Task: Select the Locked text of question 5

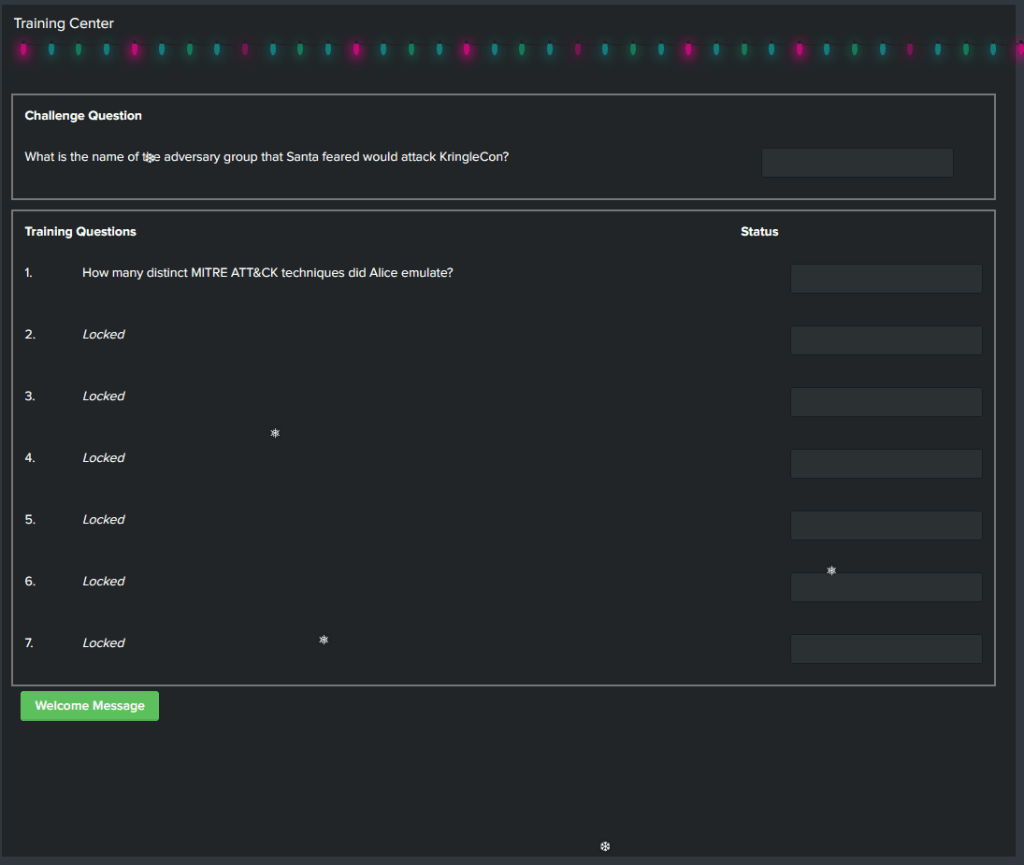Action: [x=103, y=520]
